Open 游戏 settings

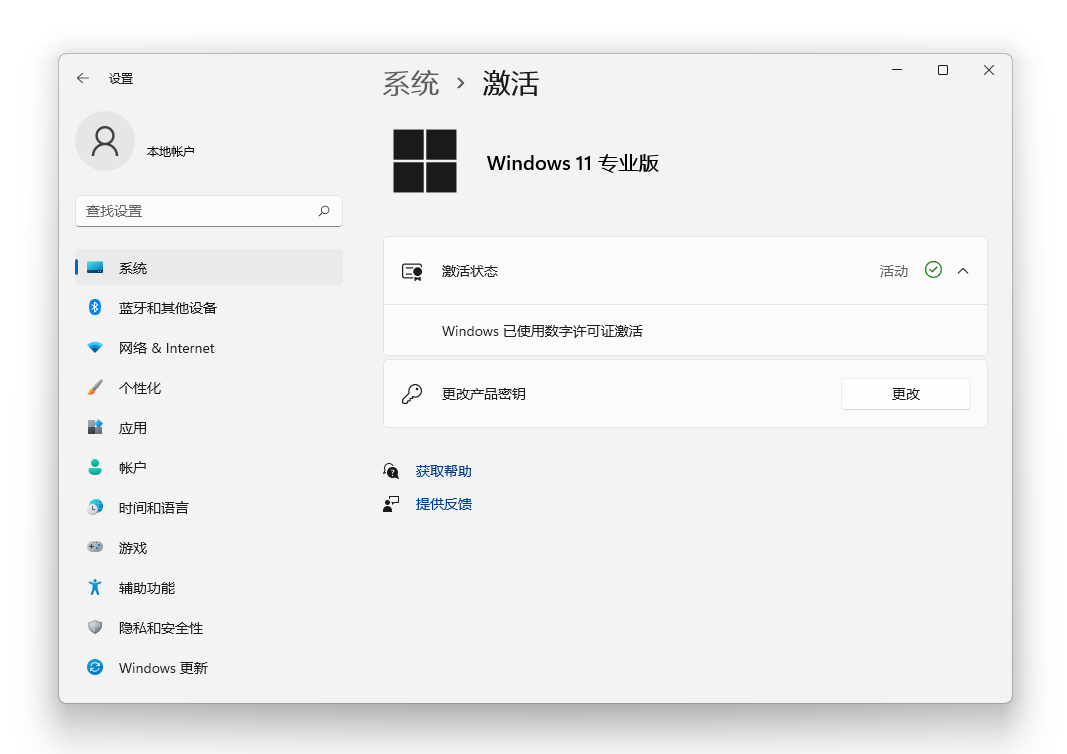pos(209,547)
